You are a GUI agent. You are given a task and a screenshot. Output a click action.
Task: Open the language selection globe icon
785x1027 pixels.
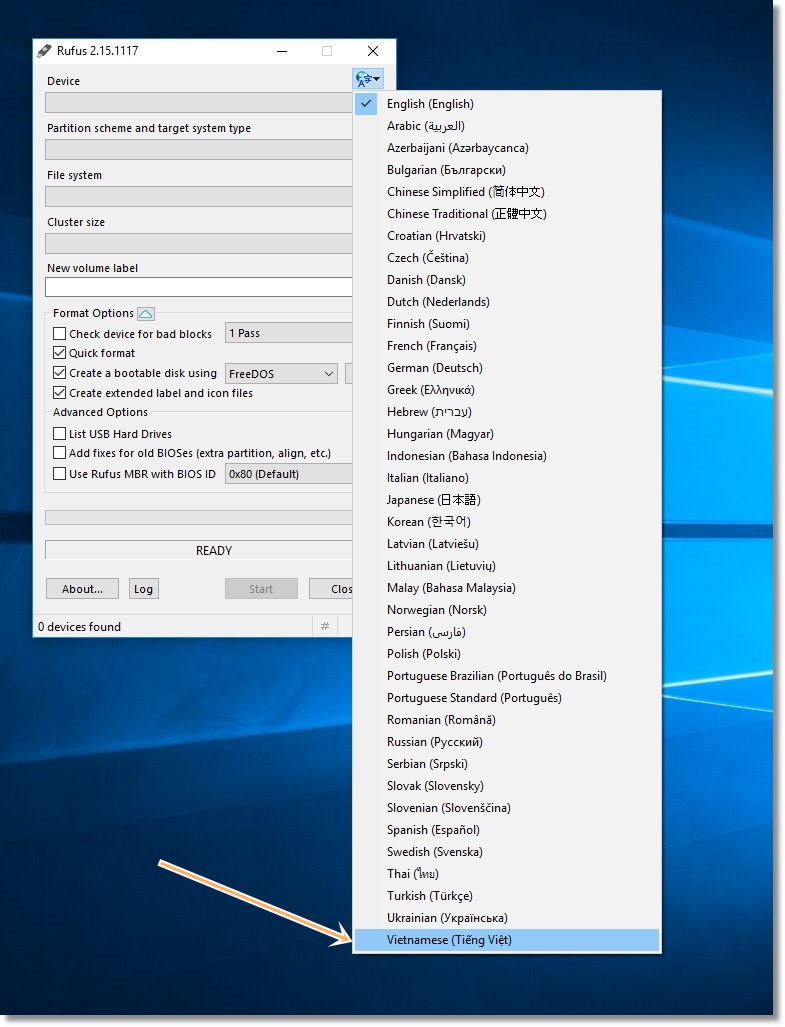click(367, 79)
